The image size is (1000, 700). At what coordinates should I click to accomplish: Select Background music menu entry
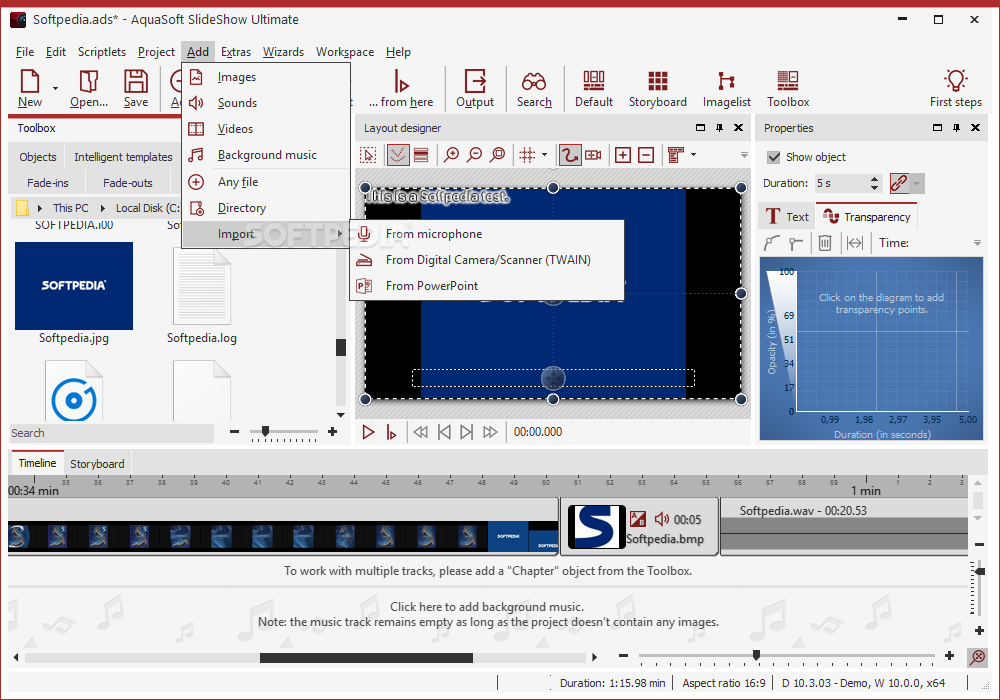tap(267, 155)
